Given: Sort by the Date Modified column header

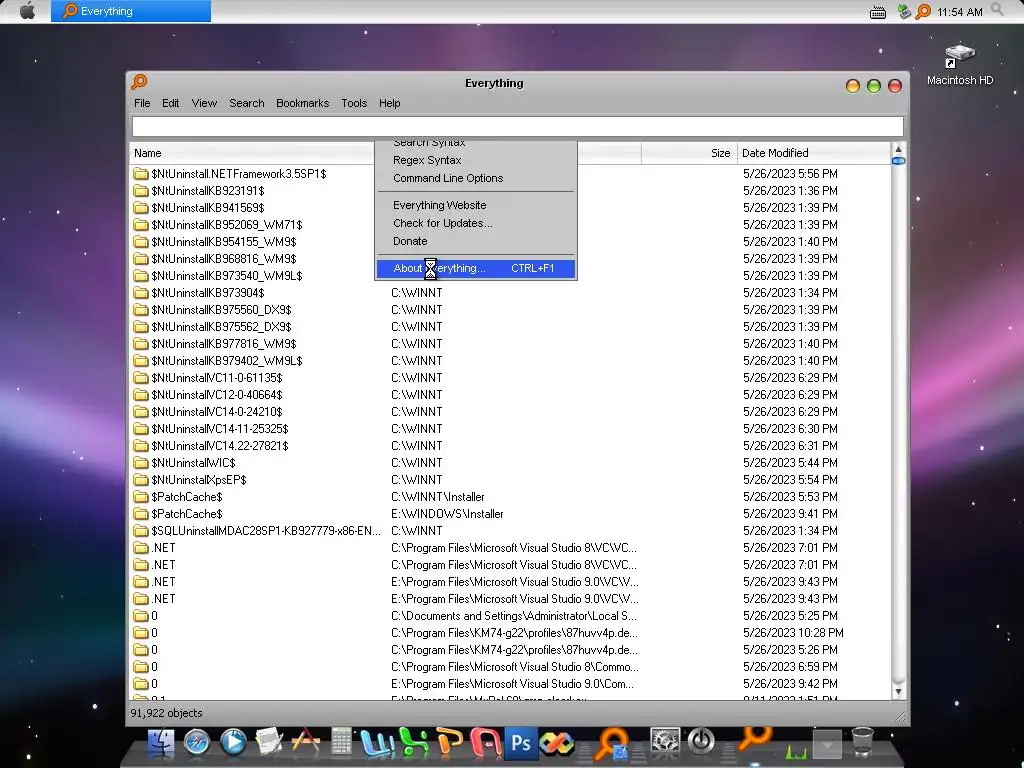Looking at the screenshot, I should tap(814, 153).
